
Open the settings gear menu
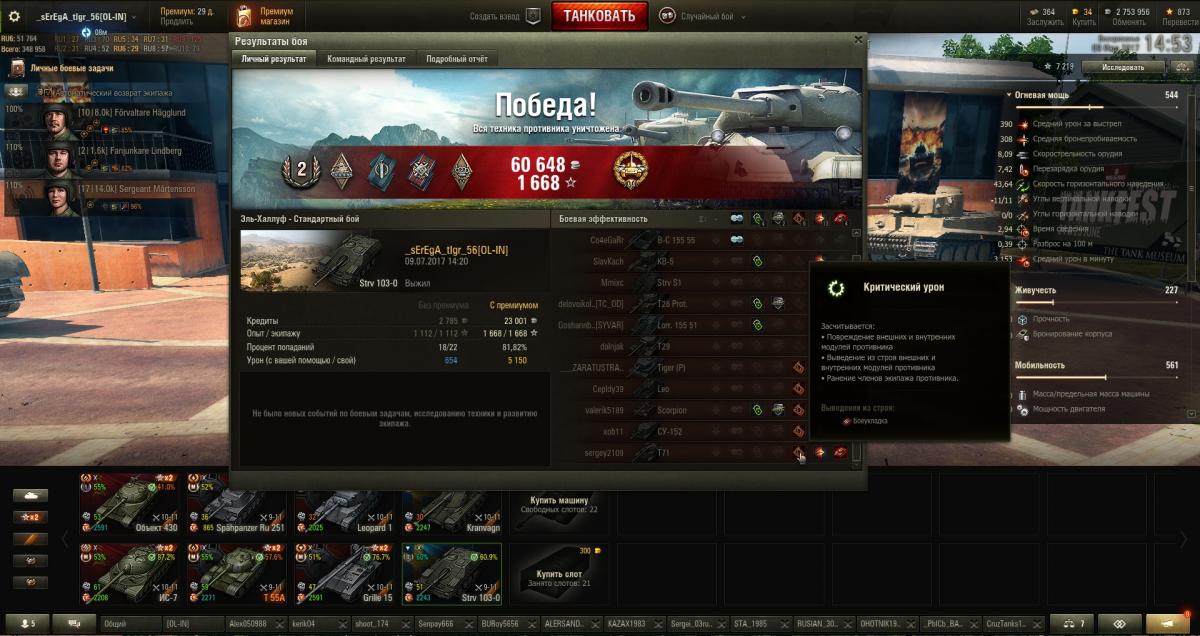point(15,17)
